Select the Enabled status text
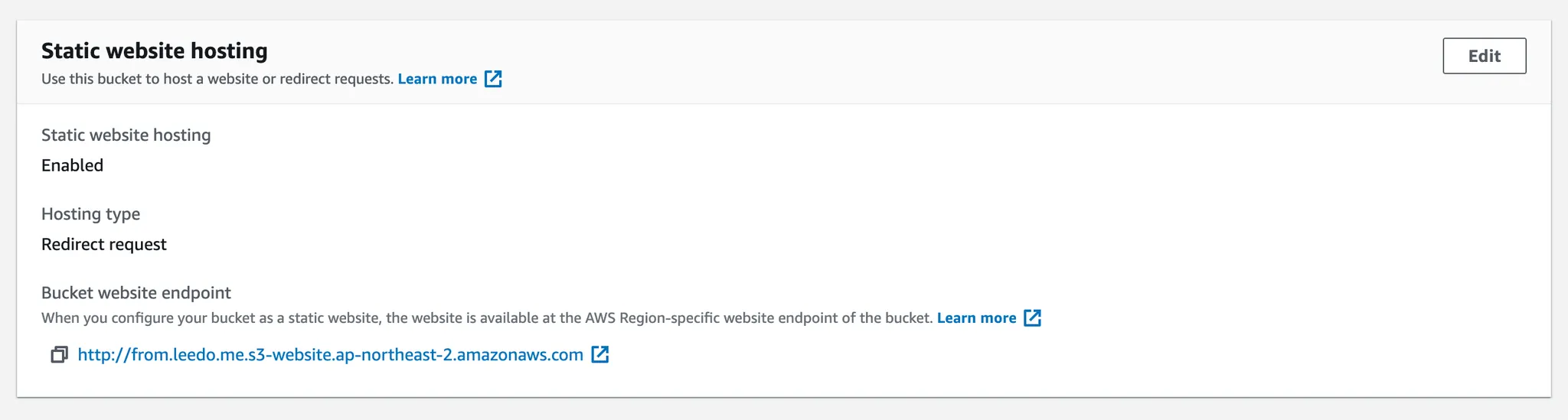 click(x=72, y=165)
